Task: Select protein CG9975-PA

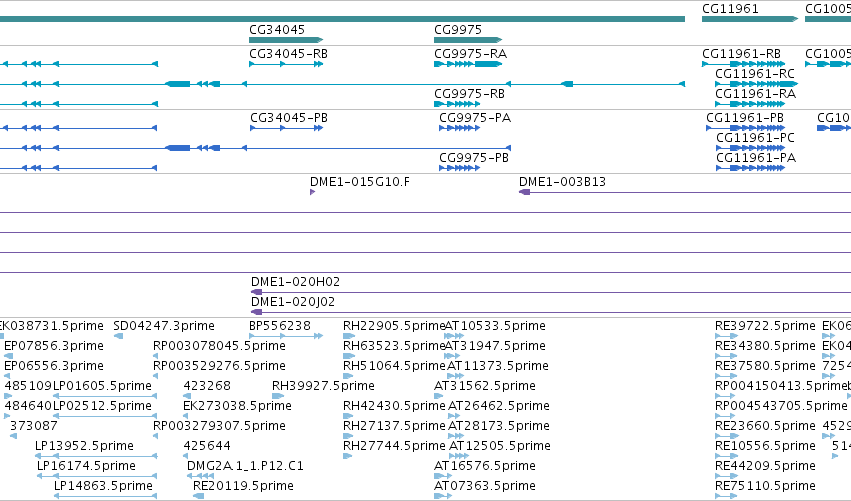Action: pyautogui.click(x=475, y=118)
